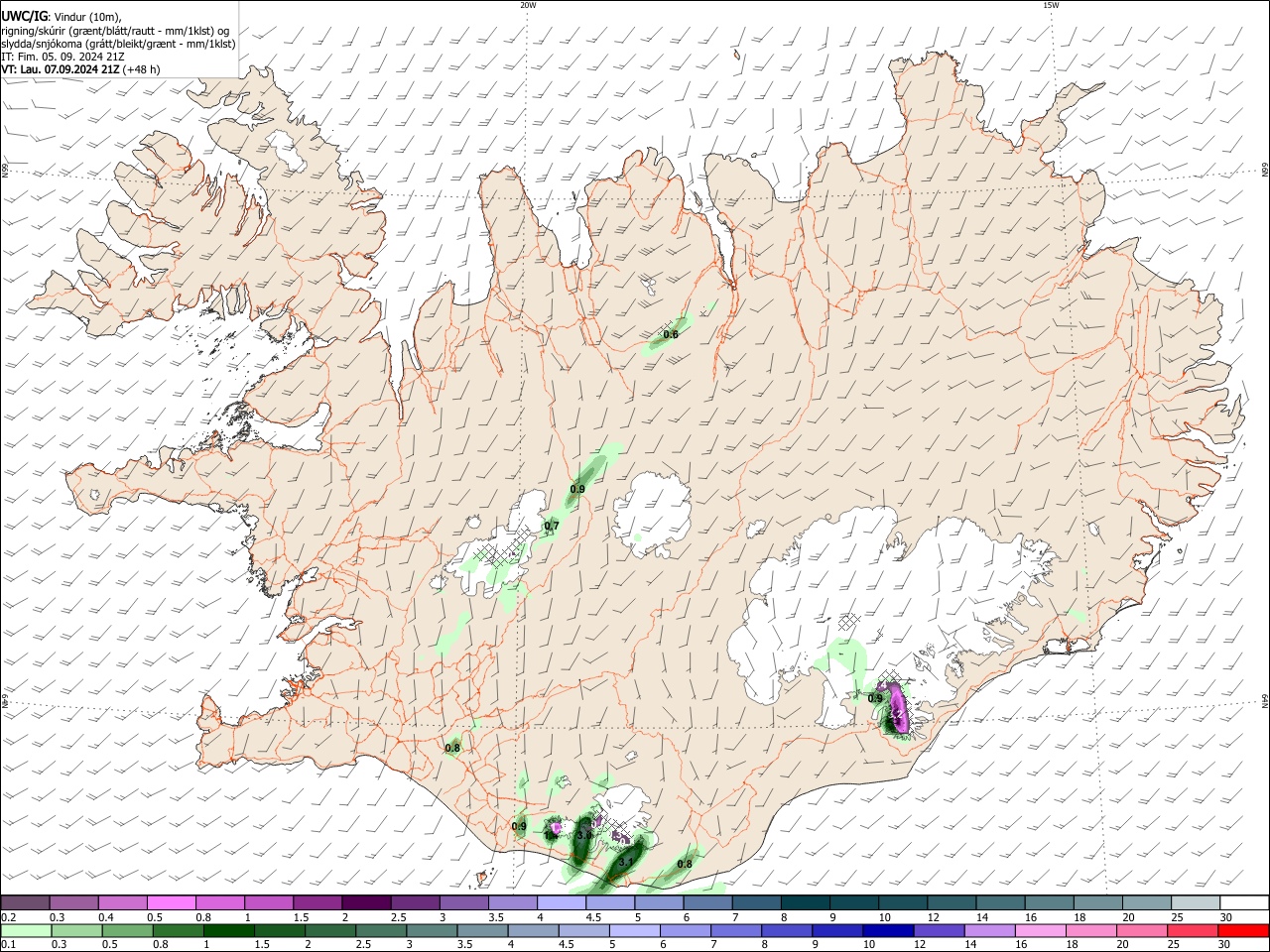Image resolution: width=1270 pixels, height=952 pixels.
Task: Click the '0.2' label under the snow legend
Action: tap(7, 917)
